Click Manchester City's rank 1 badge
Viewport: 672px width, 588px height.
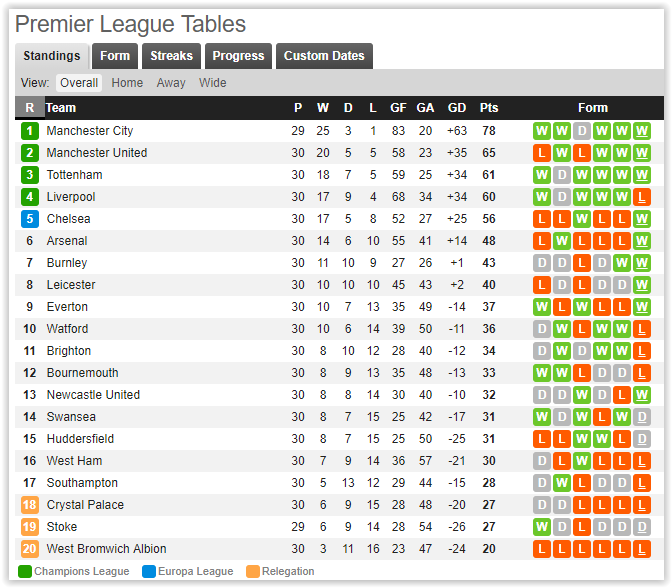(x=29, y=131)
